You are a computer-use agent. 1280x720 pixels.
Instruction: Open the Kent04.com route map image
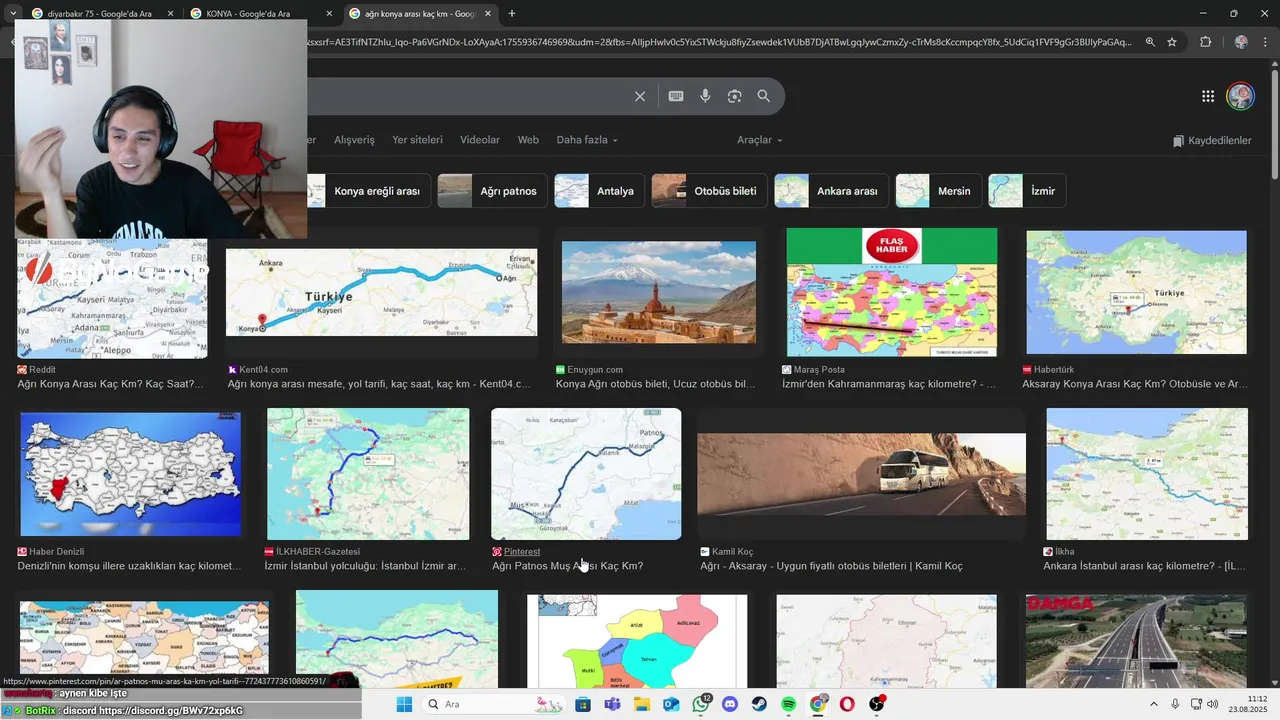point(381,292)
